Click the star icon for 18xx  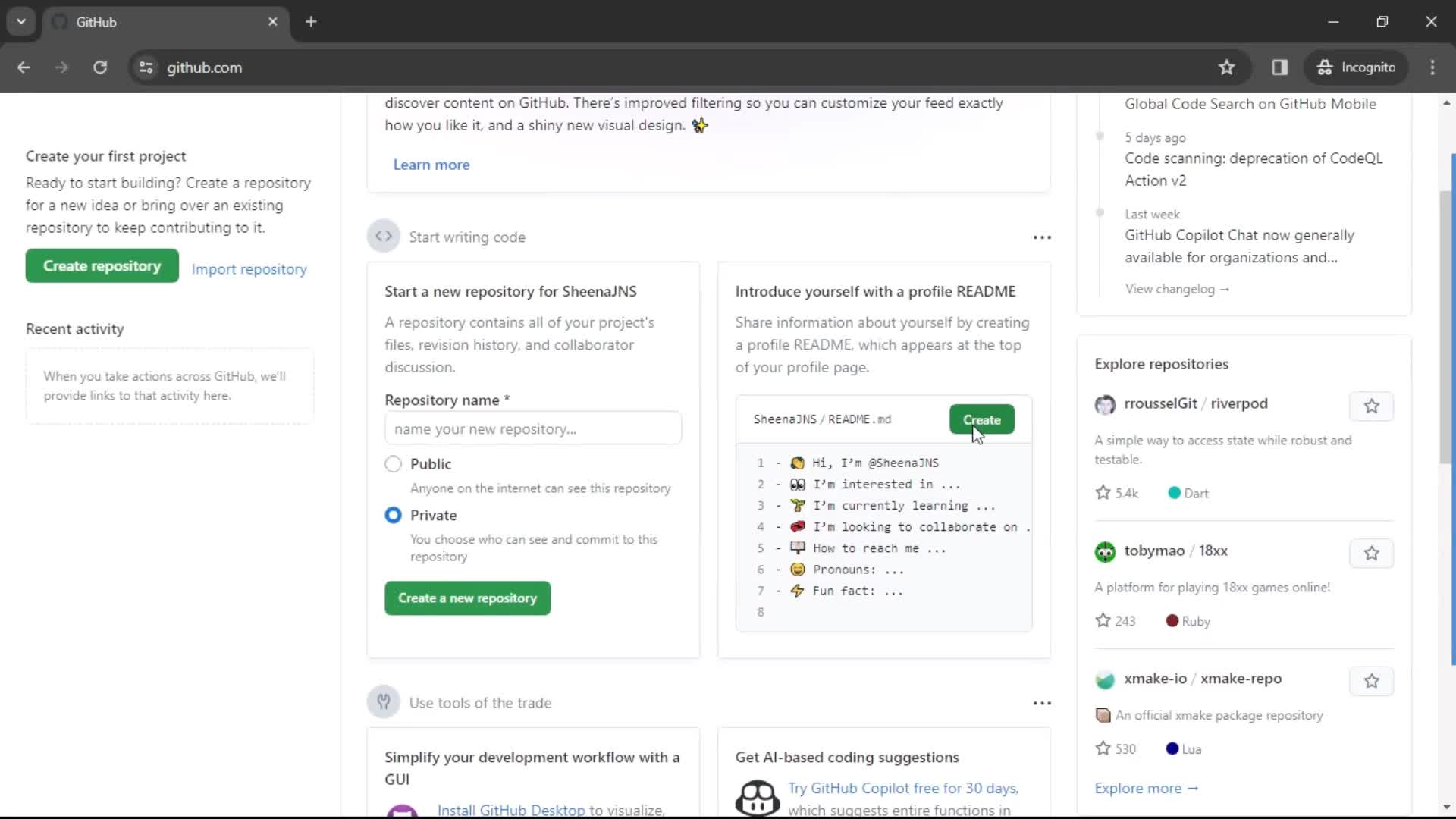(1371, 553)
